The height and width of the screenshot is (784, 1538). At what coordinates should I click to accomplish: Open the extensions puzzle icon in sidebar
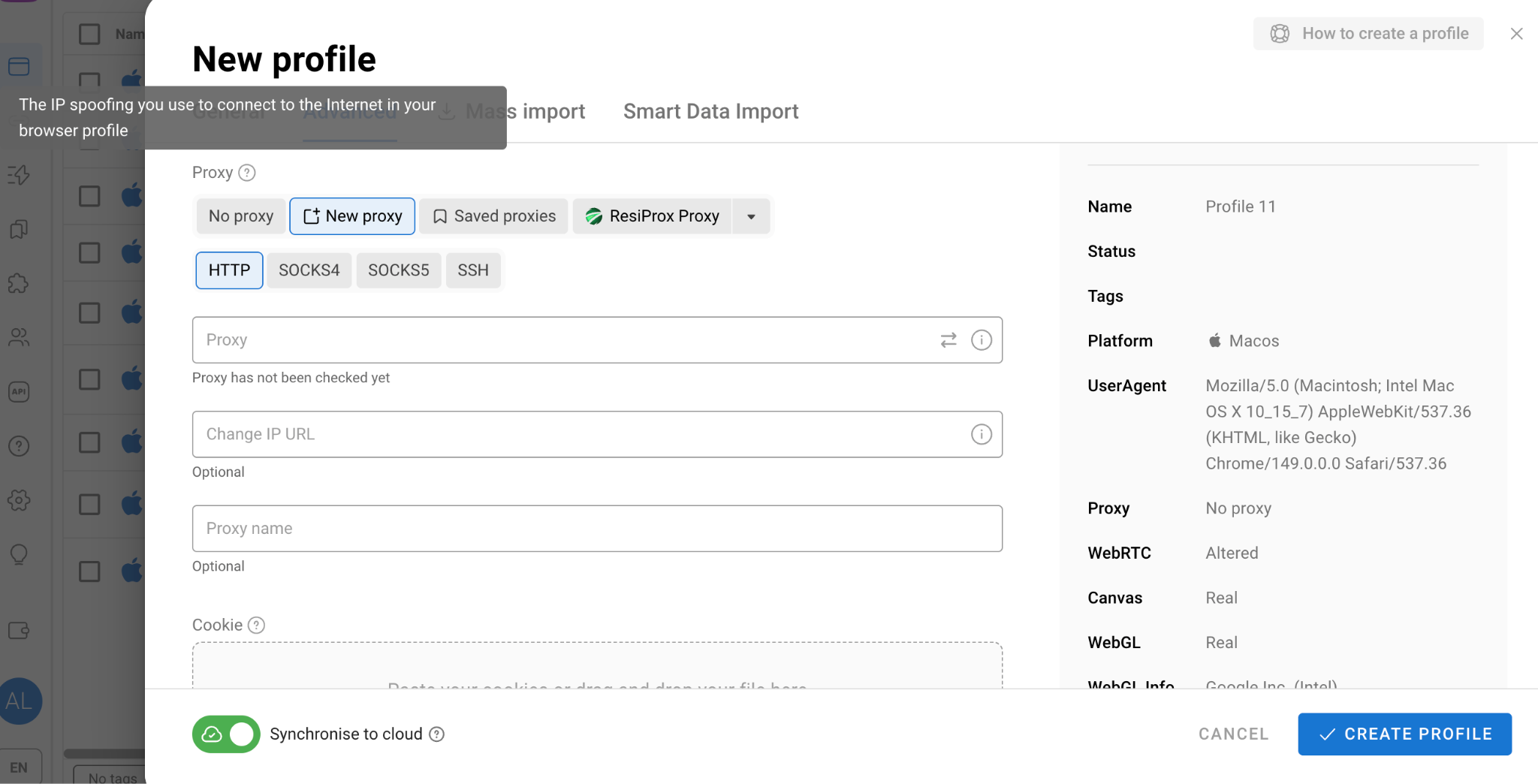(19, 284)
